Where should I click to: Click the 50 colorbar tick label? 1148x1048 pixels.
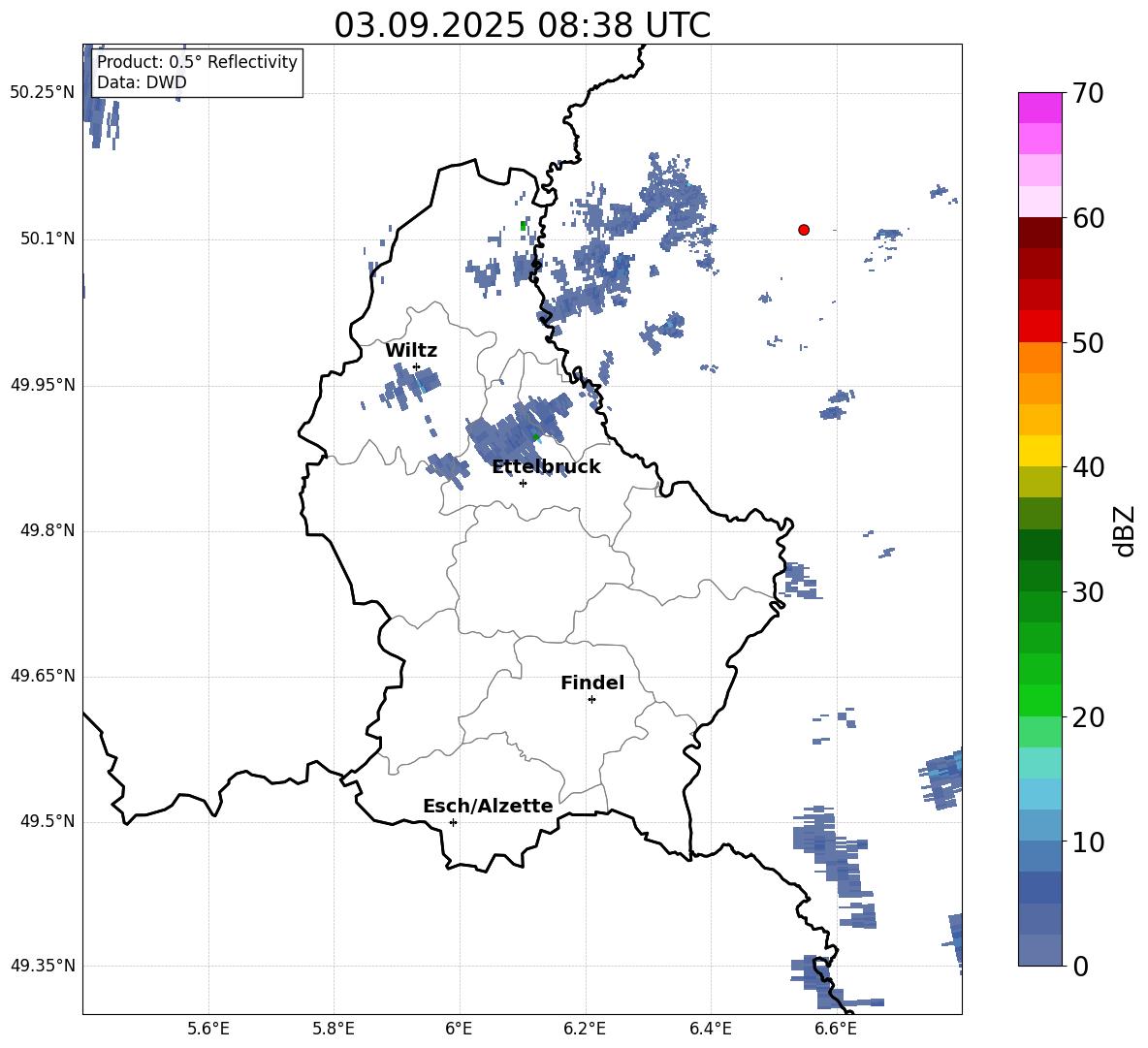pos(1088,342)
